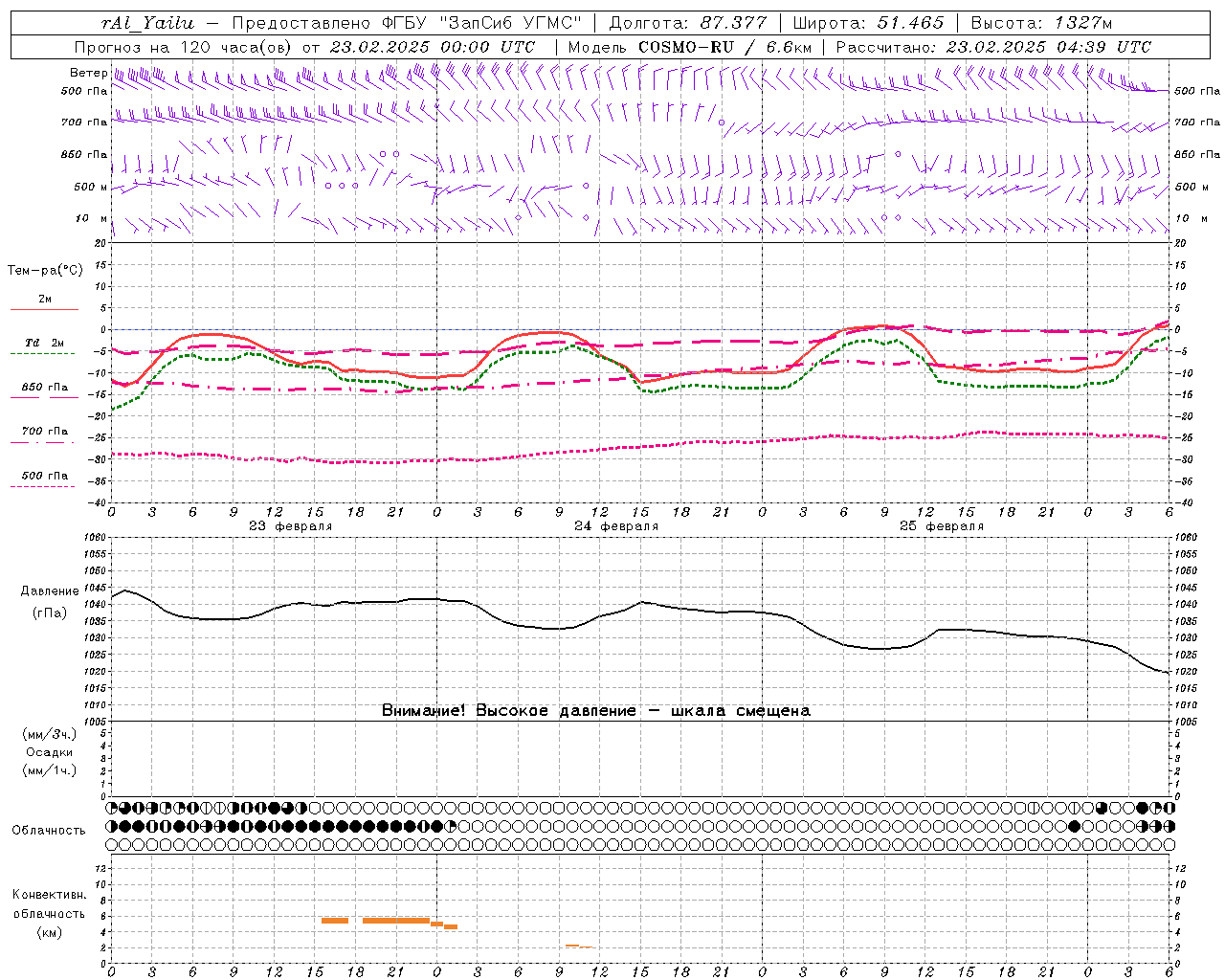Click the Ветер wind panel label
Viewport: 1225px width, 980px height.
[x=88, y=73]
